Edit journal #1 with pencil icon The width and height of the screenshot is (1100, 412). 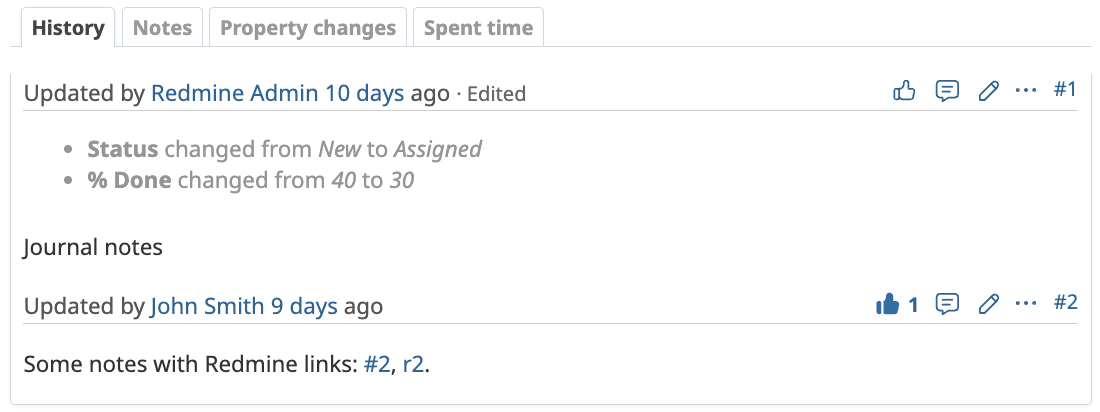click(988, 91)
